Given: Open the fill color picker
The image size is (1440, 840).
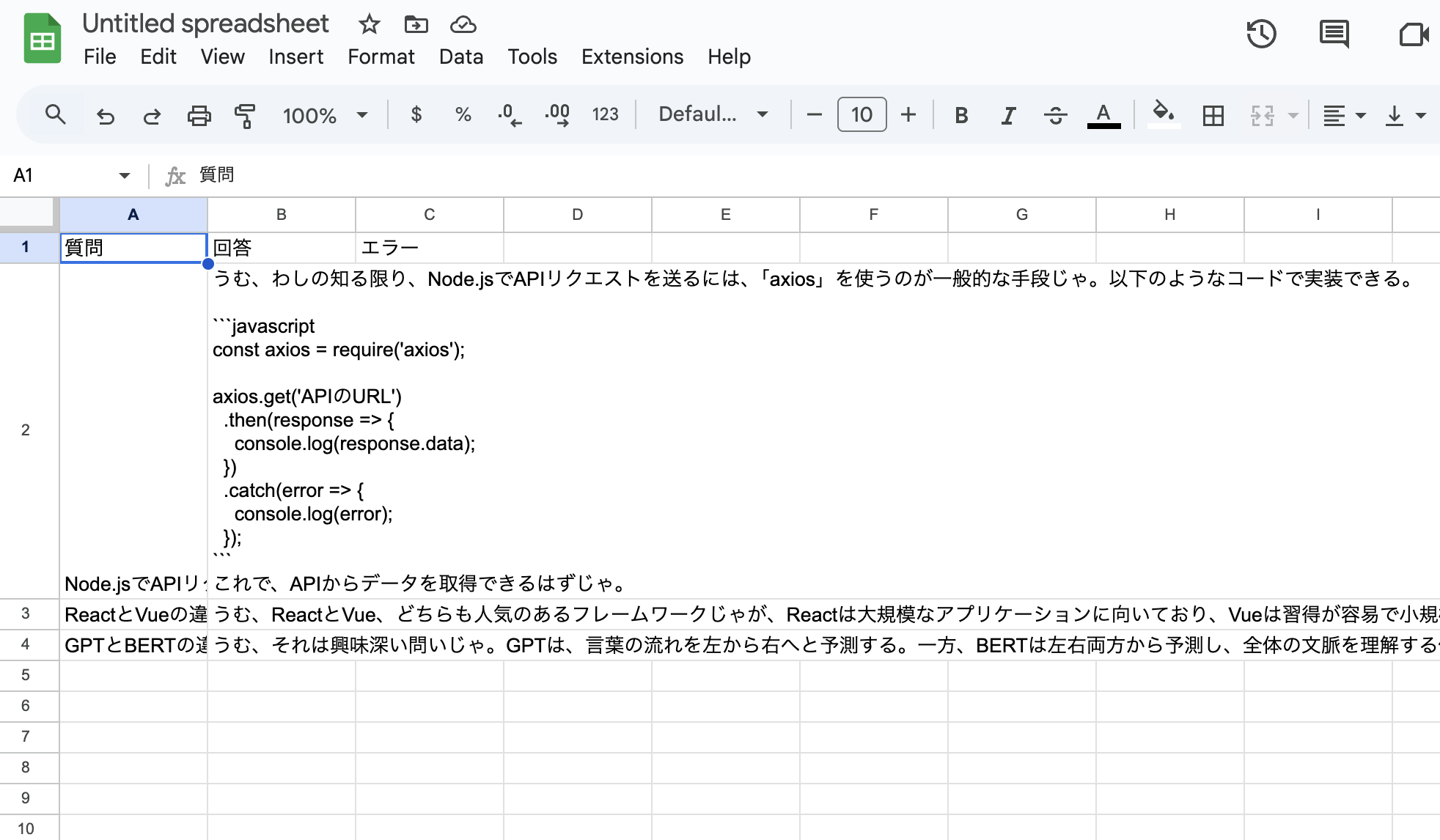Looking at the screenshot, I should click(1164, 114).
